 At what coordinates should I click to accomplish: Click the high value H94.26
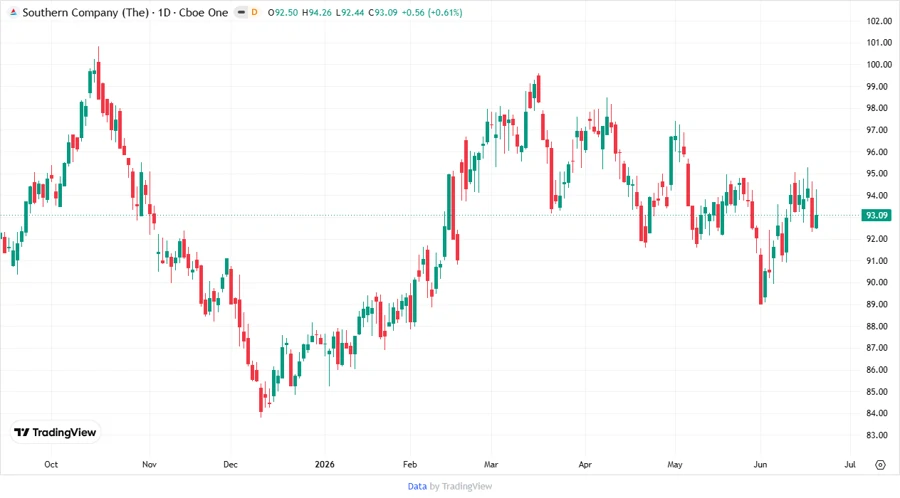[x=317, y=12]
